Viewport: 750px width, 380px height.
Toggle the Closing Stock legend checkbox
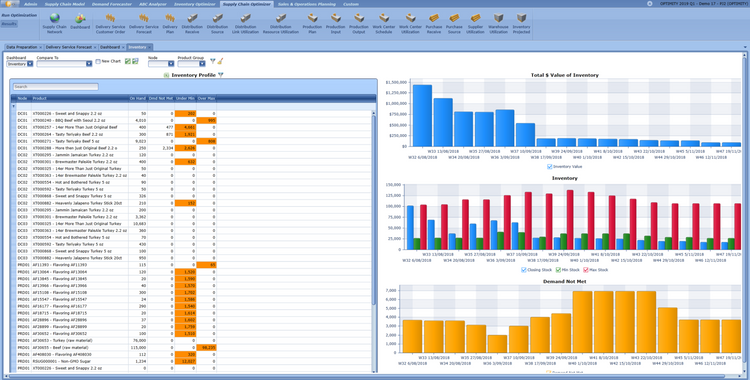pos(524,270)
